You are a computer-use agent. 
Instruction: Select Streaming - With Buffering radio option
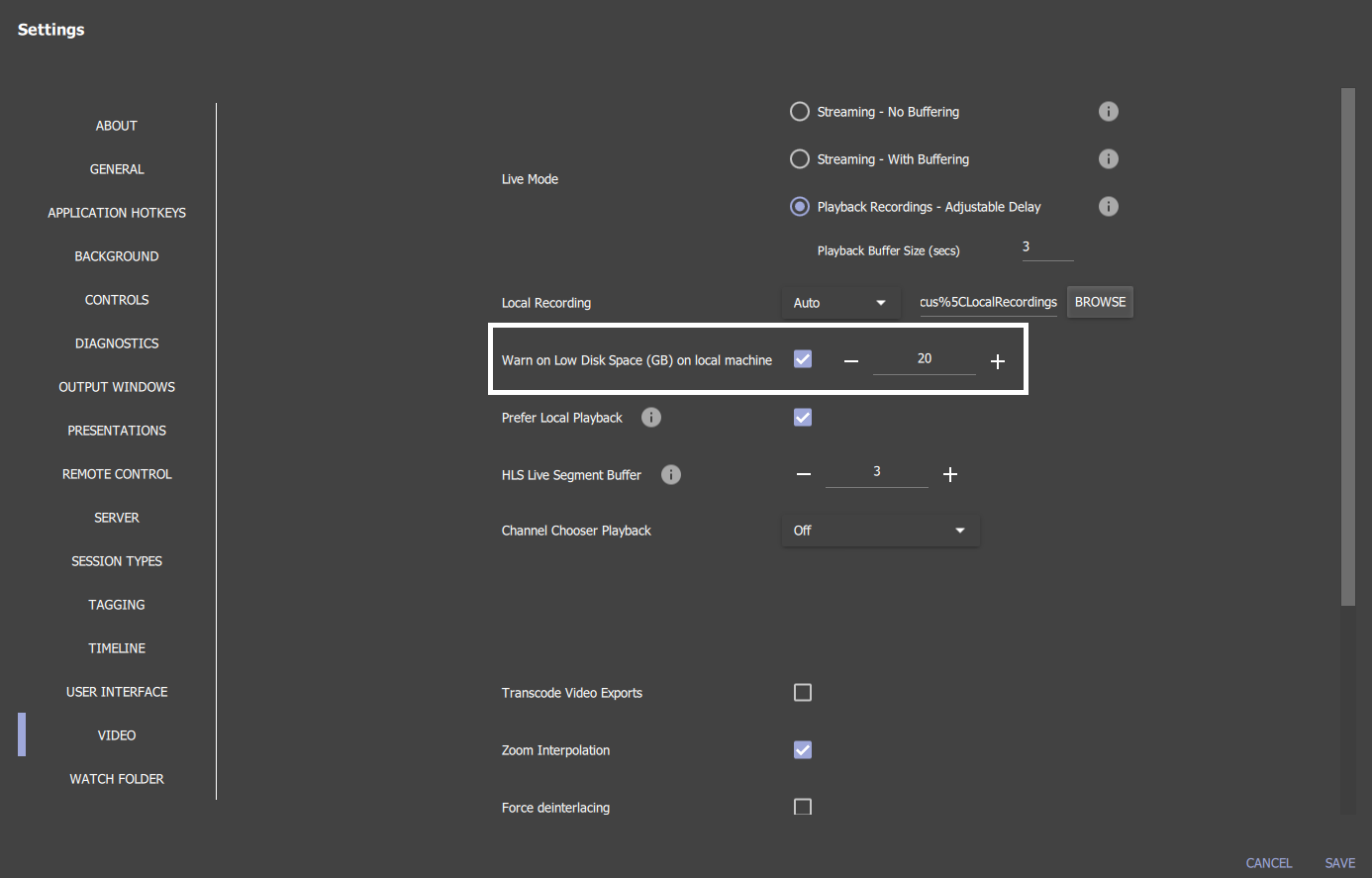pyautogui.click(x=800, y=159)
